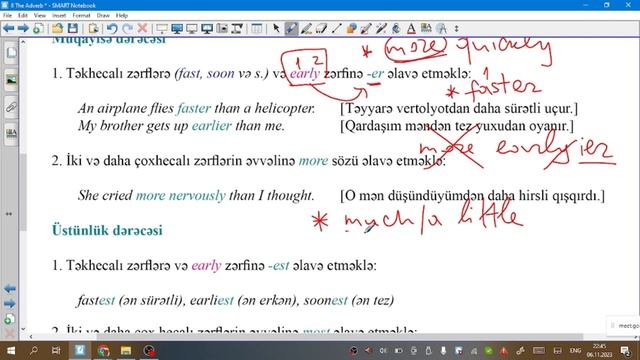Switch to SMART Notebook taskbar button
This screenshot has height=360, width=640.
(x=80, y=351)
